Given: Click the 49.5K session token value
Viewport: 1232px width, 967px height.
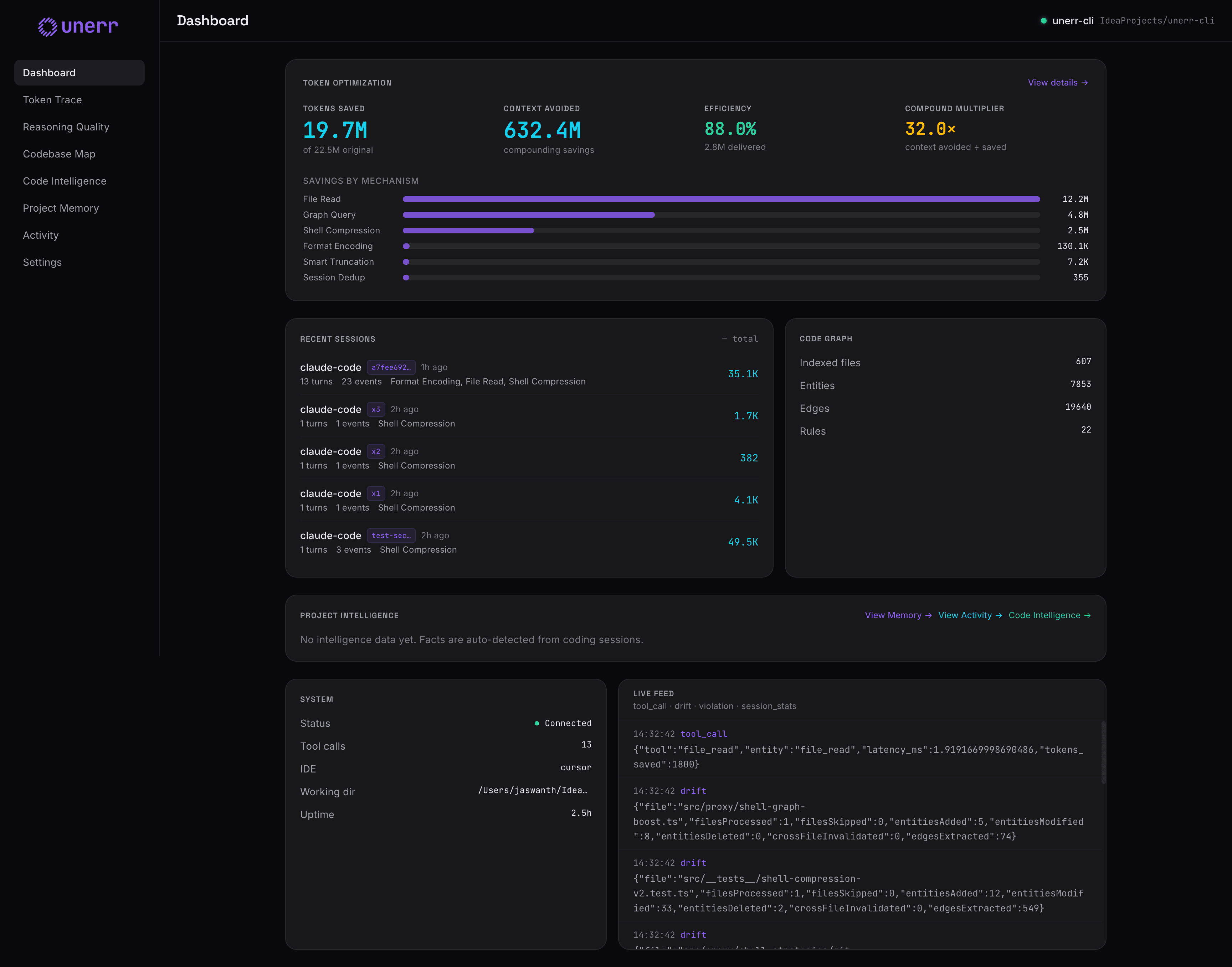Looking at the screenshot, I should pyautogui.click(x=743, y=542).
